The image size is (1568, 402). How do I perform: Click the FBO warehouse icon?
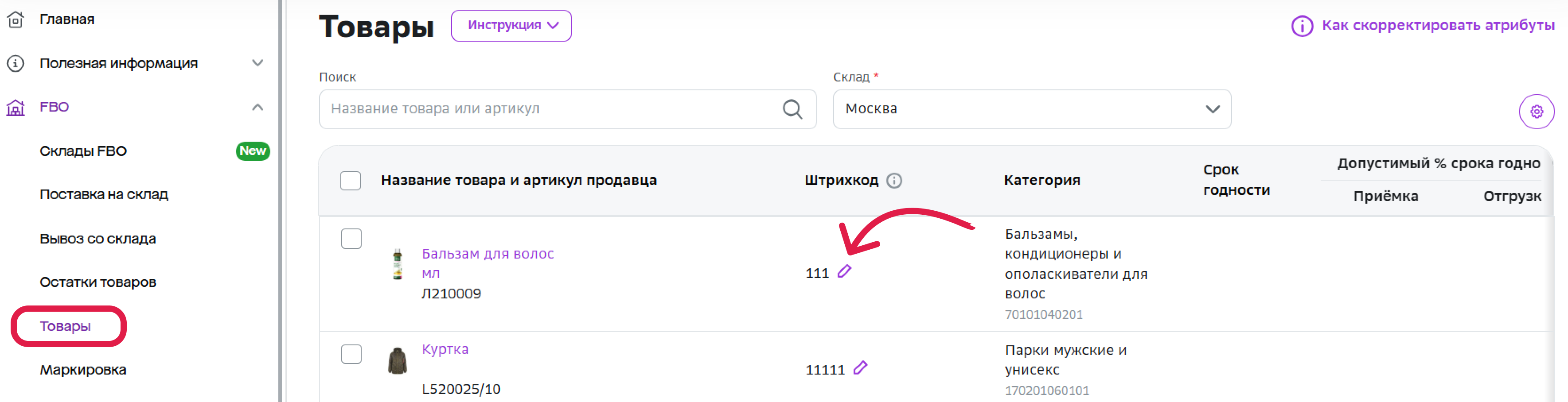pos(15,108)
